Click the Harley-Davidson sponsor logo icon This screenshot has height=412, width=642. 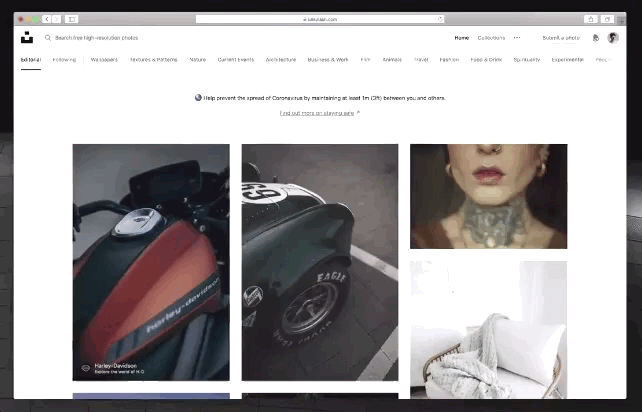click(x=86, y=368)
